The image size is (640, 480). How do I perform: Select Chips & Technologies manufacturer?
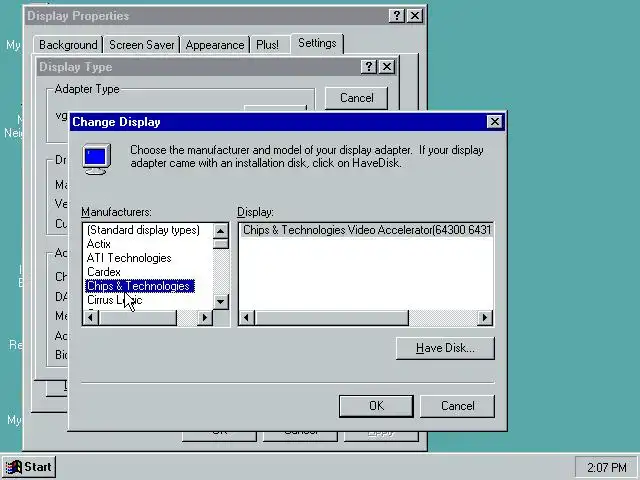point(140,286)
